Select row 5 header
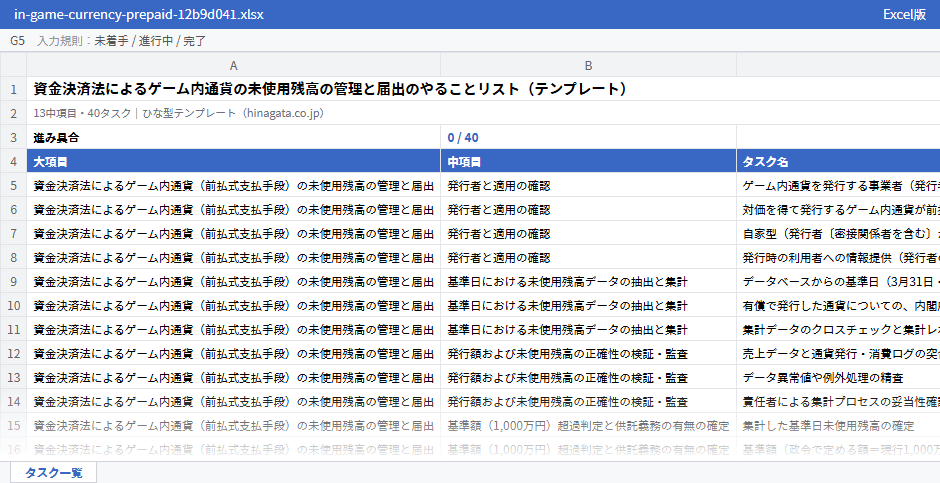 (13, 185)
